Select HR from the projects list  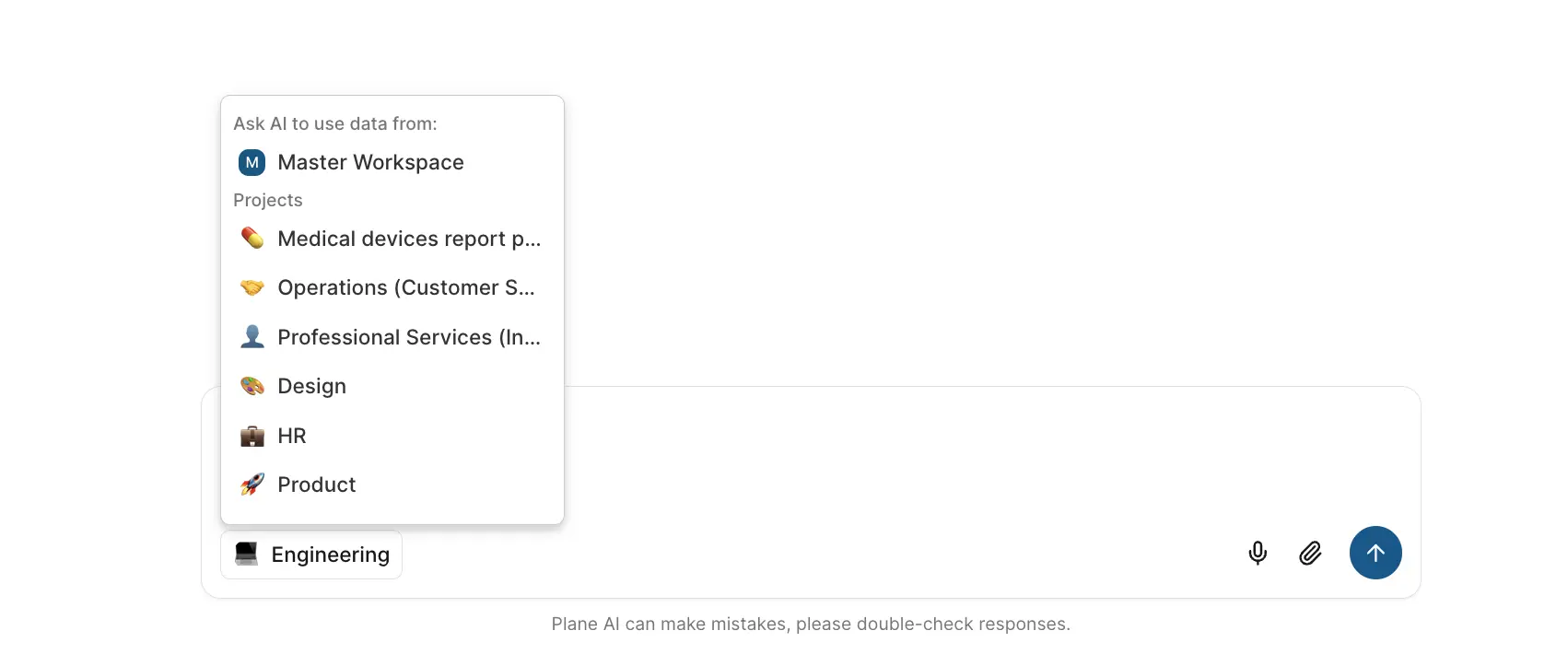(292, 436)
